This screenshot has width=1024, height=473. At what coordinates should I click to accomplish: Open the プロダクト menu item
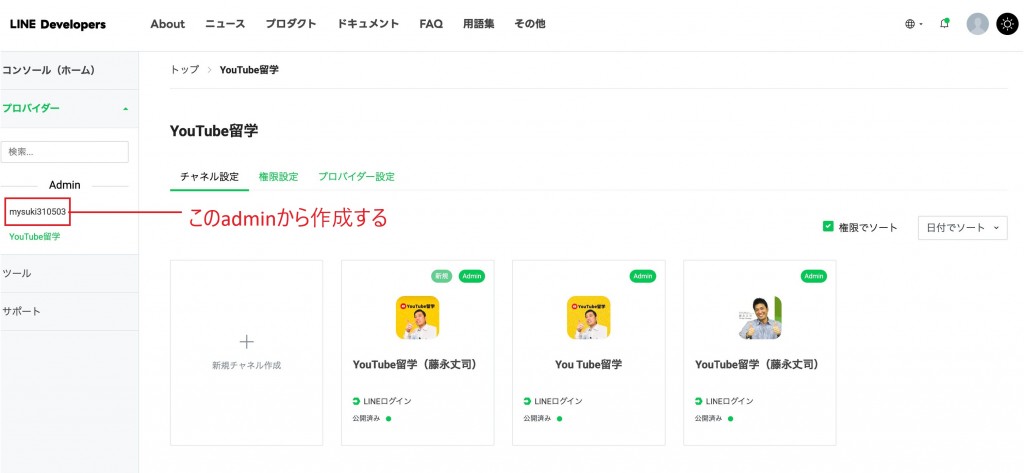point(291,24)
